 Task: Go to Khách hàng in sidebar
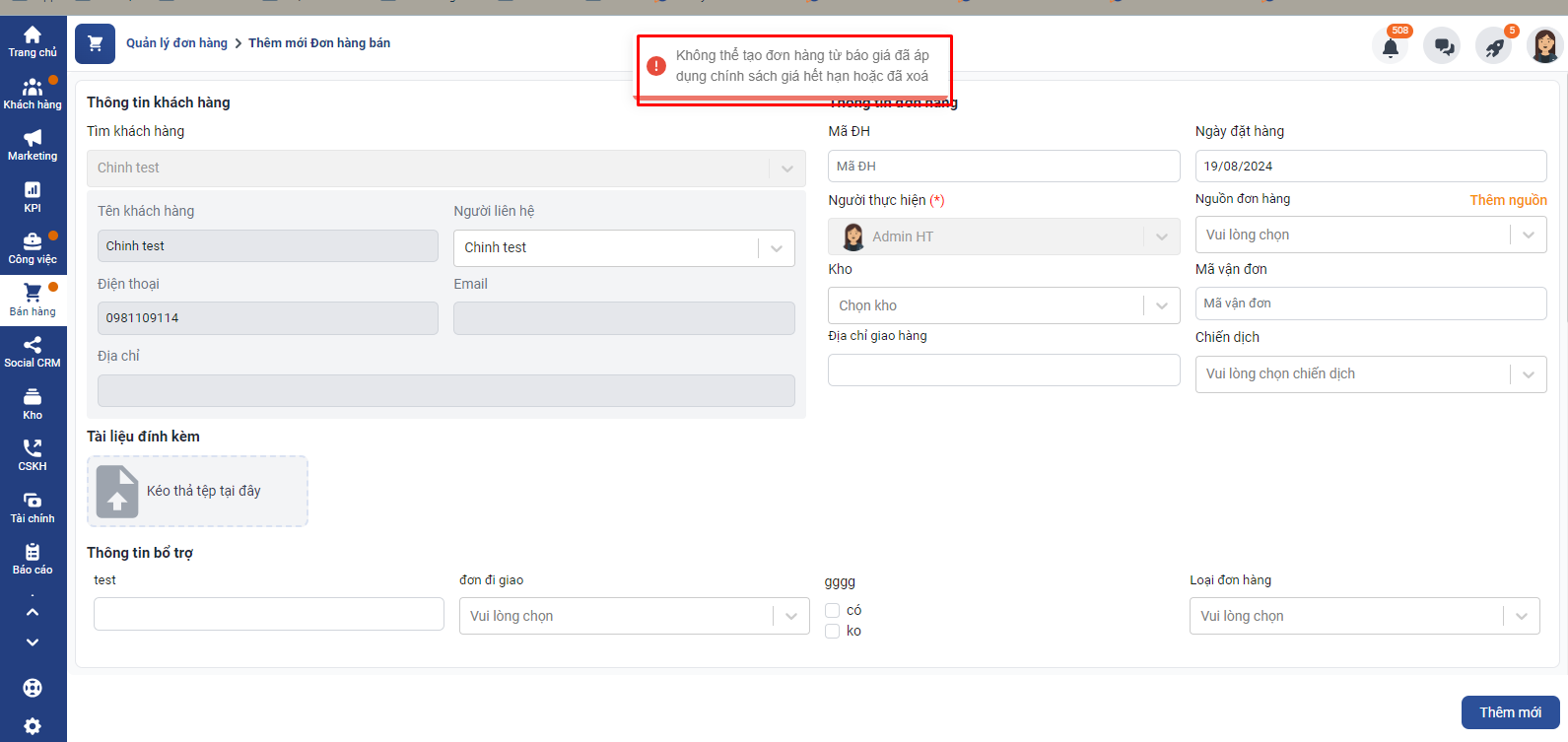click(x=33, y=94)
